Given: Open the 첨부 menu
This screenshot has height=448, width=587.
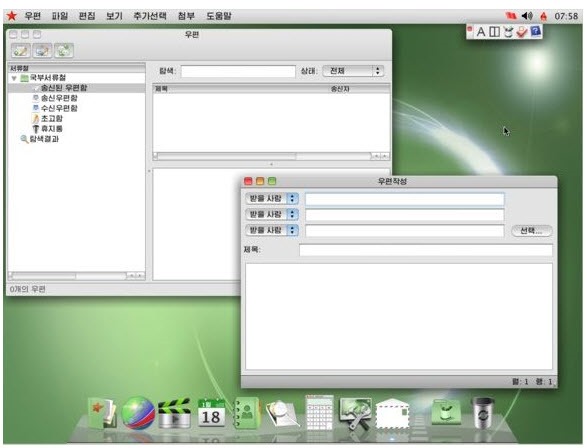Looking at the screenshot, I should click(186, 16).
